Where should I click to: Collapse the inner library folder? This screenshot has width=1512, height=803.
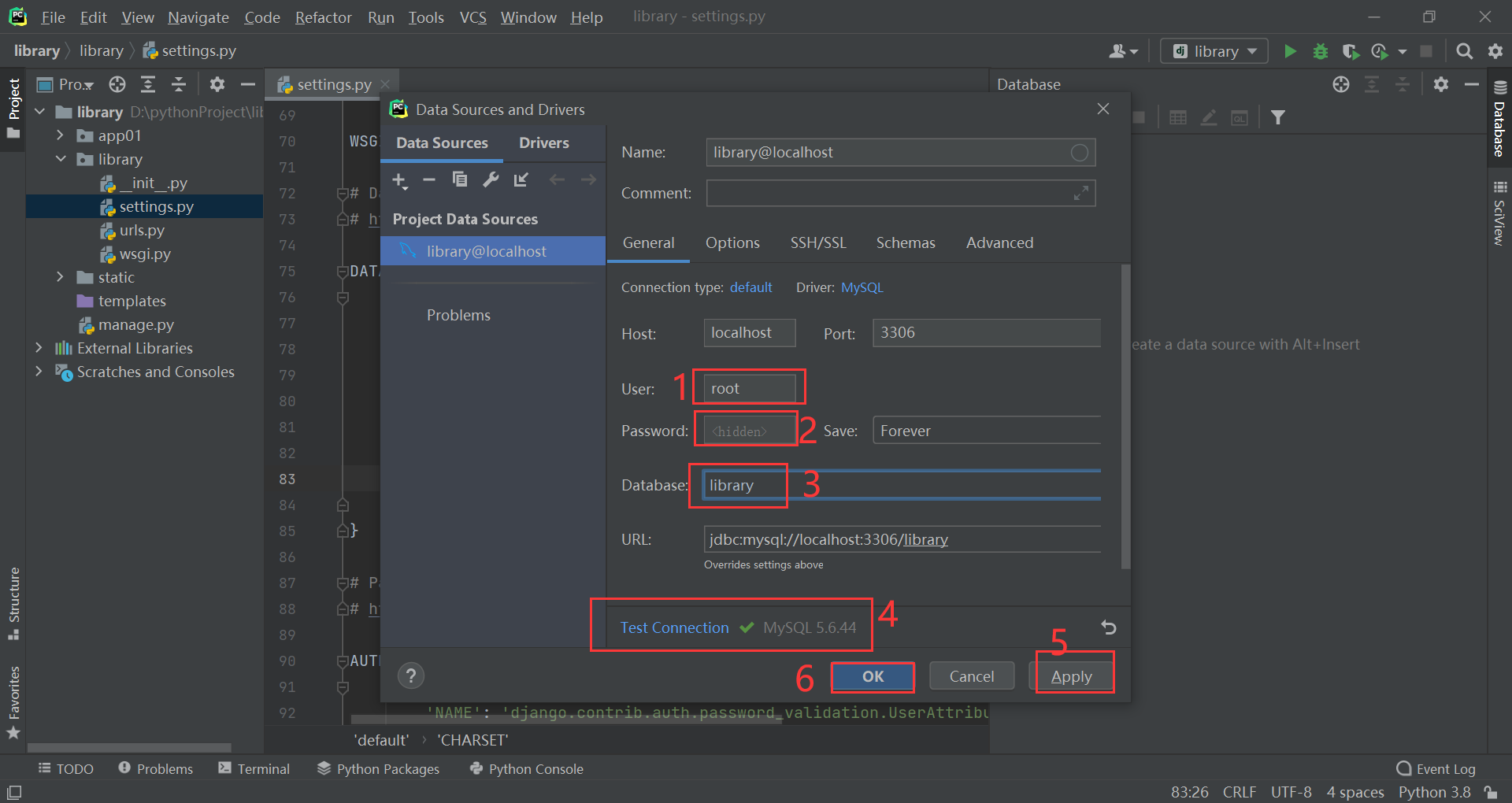click(61, 159)
